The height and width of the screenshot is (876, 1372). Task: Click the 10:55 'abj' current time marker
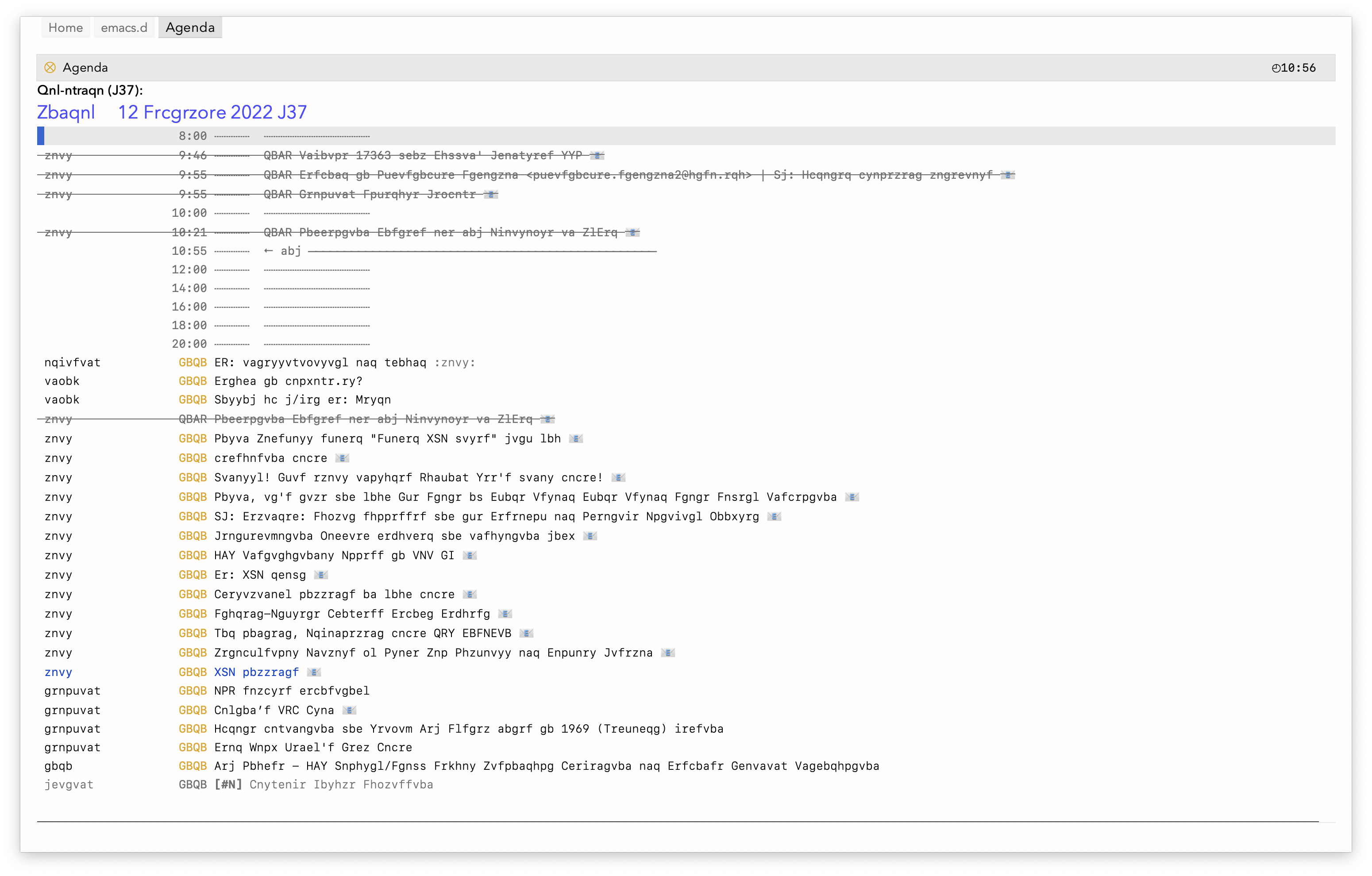291,251
